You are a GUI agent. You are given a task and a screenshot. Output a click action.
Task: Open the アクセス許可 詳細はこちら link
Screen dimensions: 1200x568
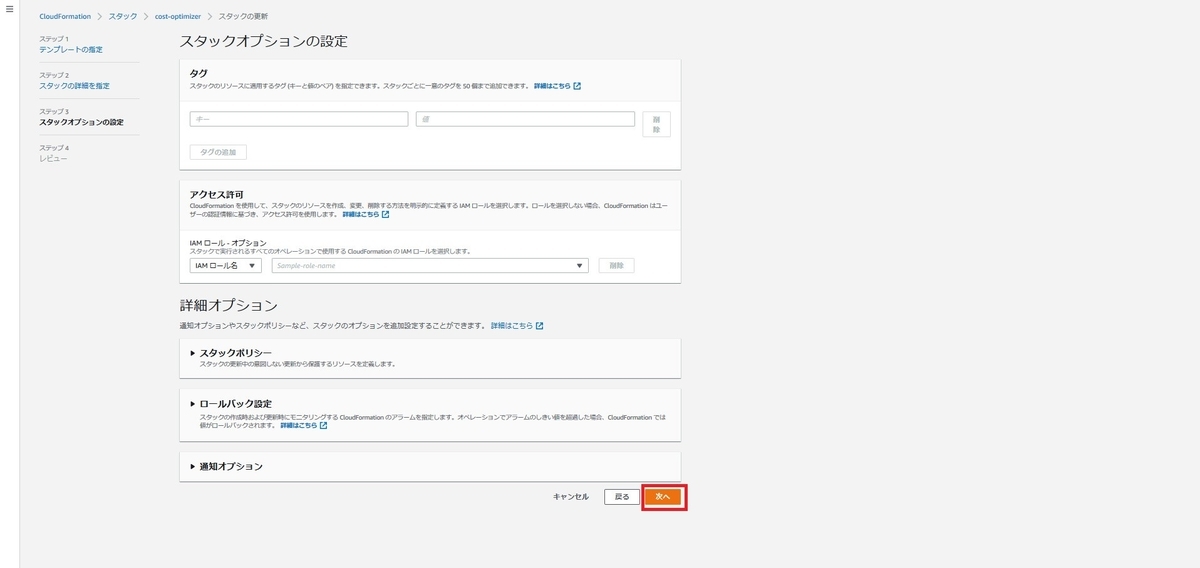(366, 214)
